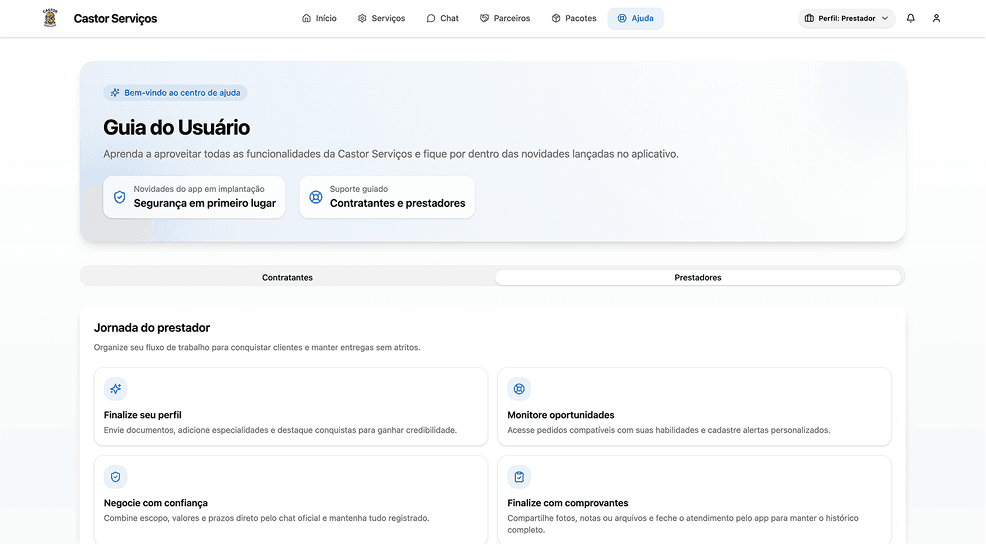
Task: Click the 'Aprenda a aproveitar' description text
Action: (391, 154)
